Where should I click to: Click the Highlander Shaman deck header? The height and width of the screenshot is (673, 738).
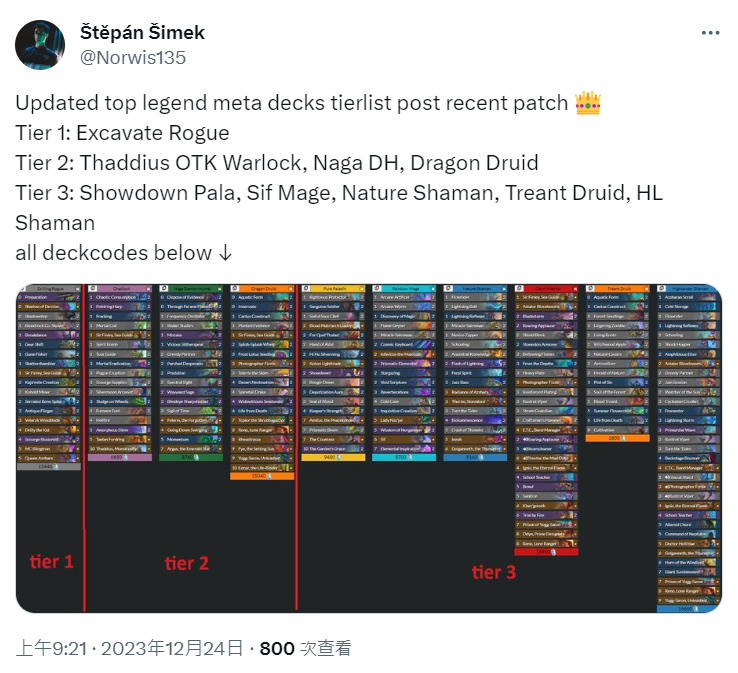(689, 288)
